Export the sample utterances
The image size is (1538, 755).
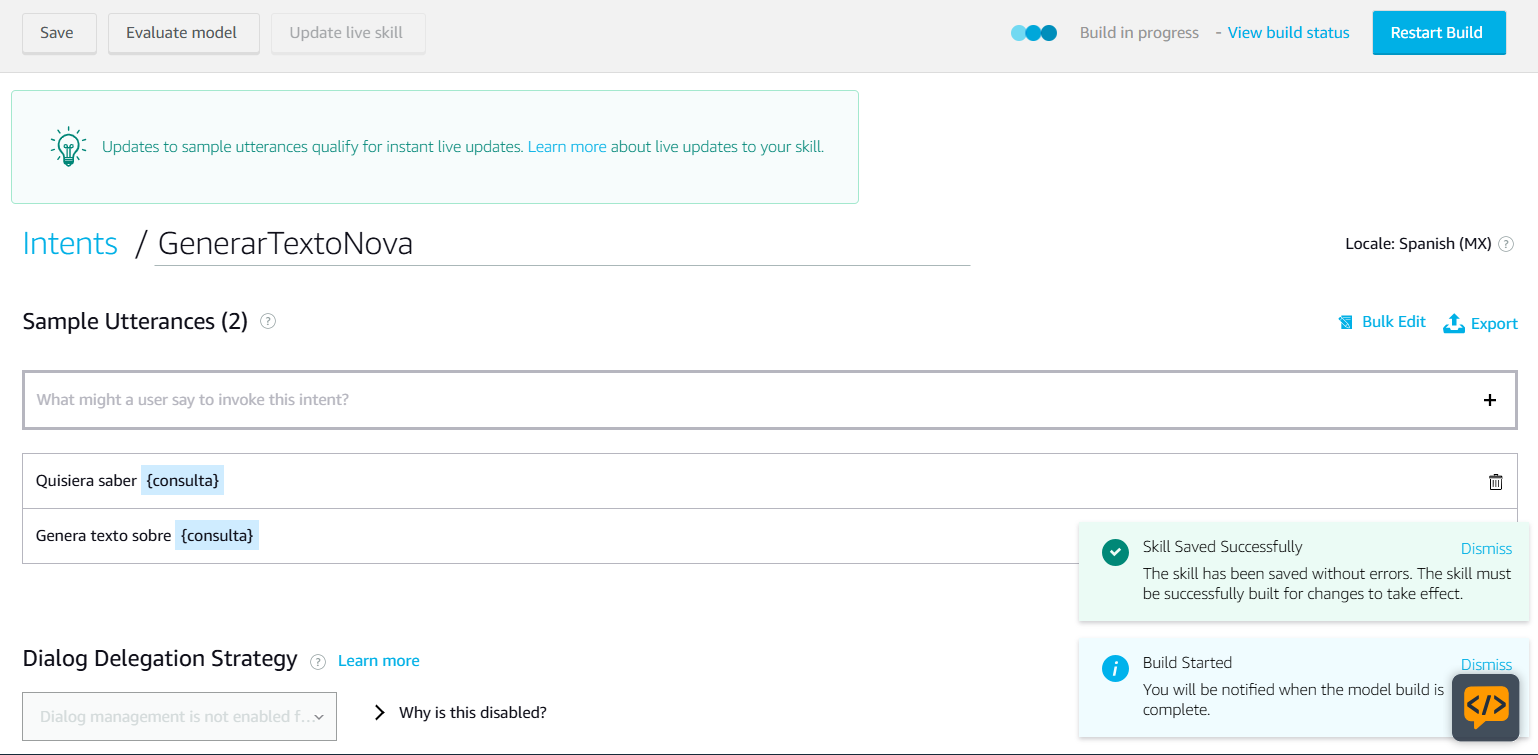pyautogui.click(x=1480, y=323)
